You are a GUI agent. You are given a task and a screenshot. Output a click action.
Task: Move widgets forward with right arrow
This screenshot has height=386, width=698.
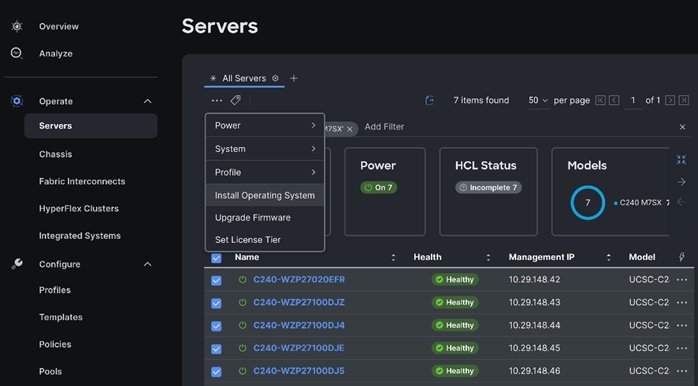pos(681,182)
